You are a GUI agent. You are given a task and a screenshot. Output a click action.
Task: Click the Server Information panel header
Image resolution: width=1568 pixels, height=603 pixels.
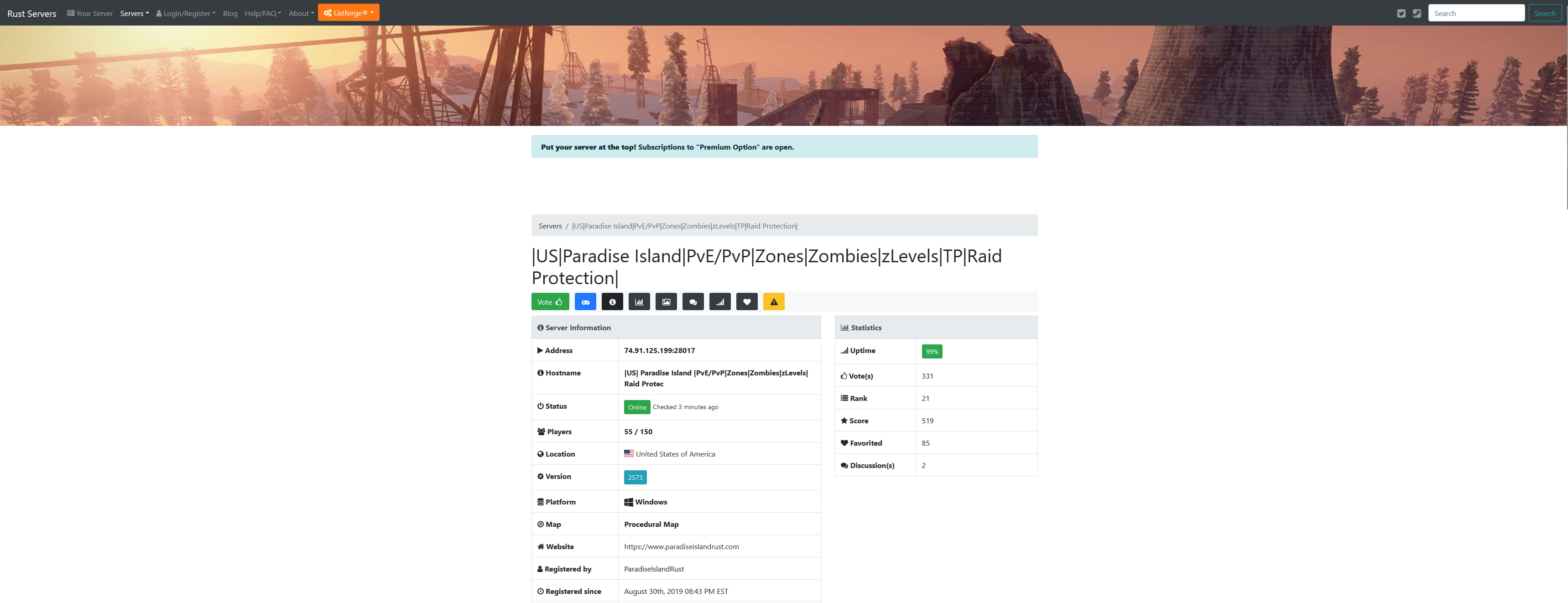(x=676, y=327)
